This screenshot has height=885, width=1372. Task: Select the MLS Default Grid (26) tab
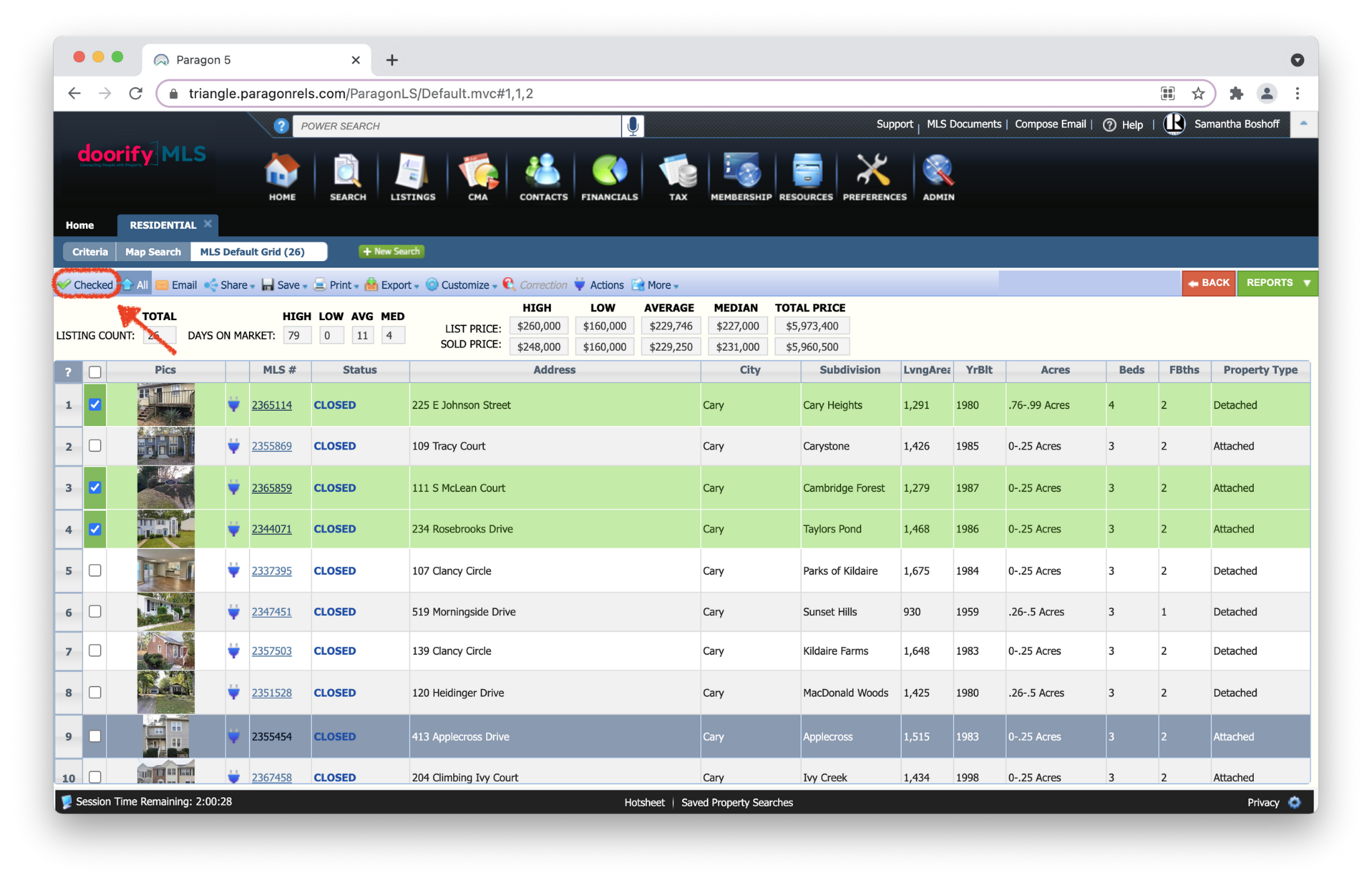[258, 252]
